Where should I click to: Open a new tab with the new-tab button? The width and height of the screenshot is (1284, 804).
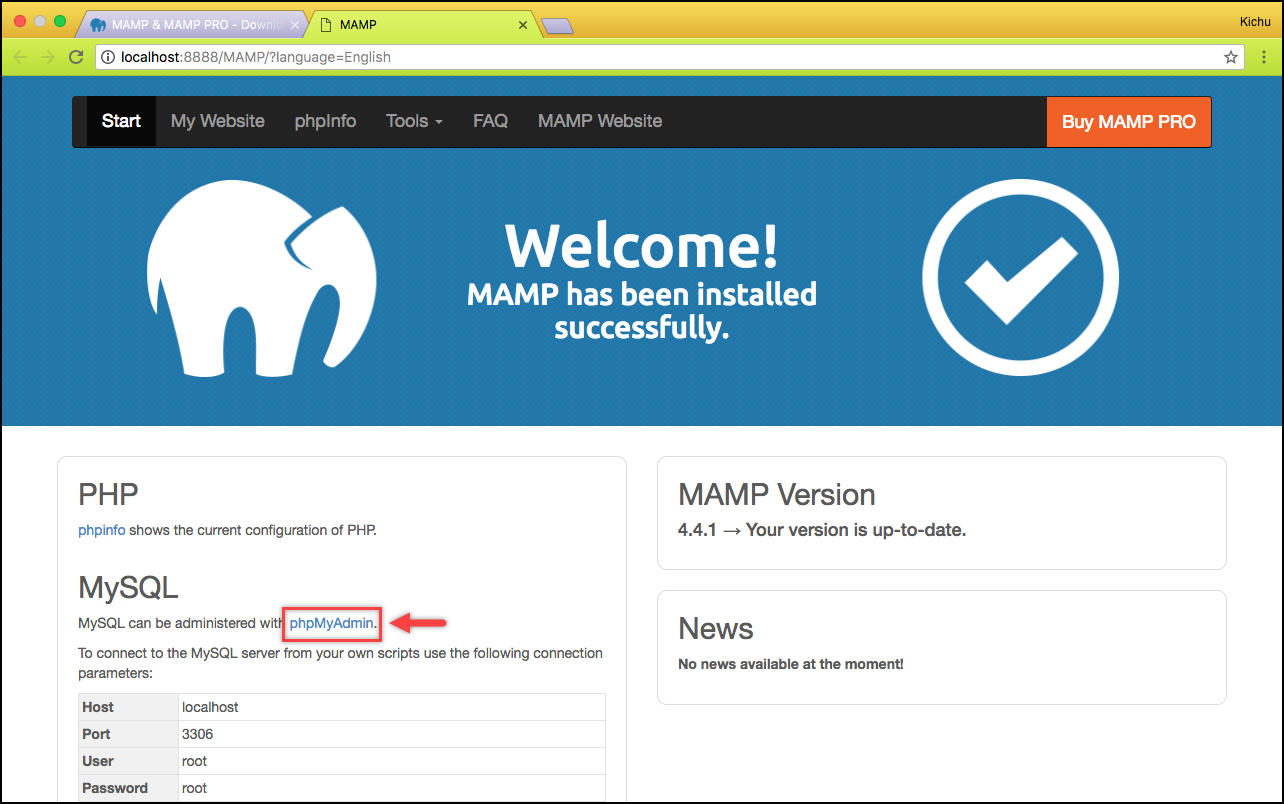pos(556,26)
